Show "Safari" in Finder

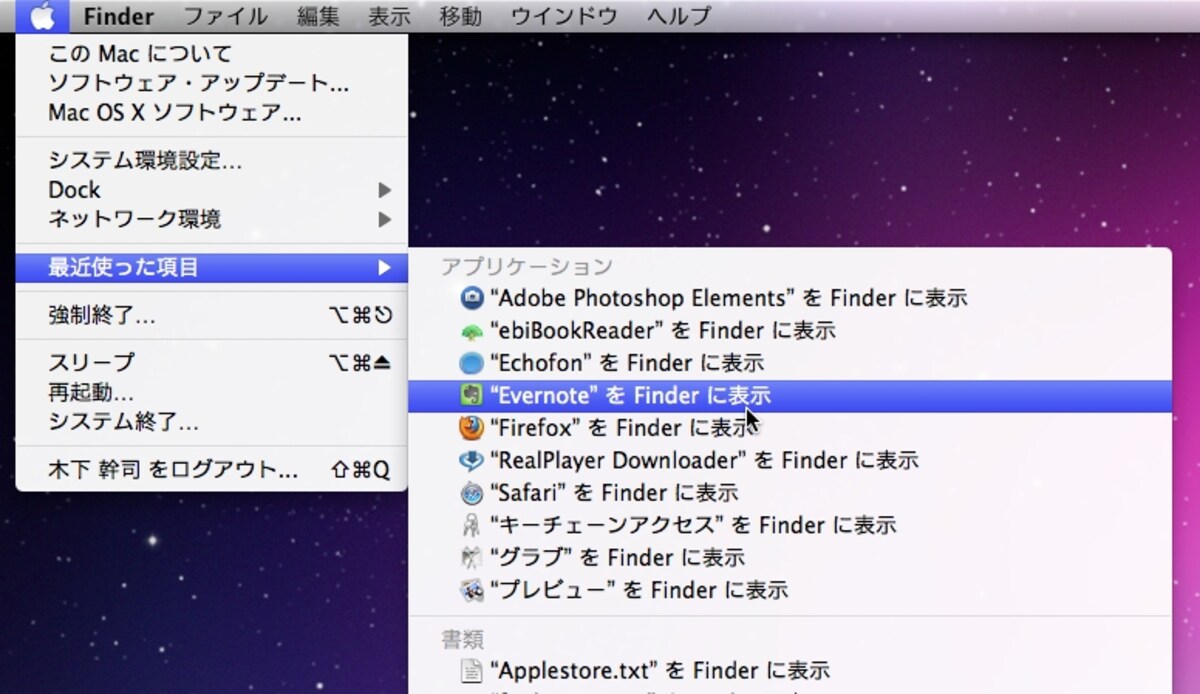(790, 493)
